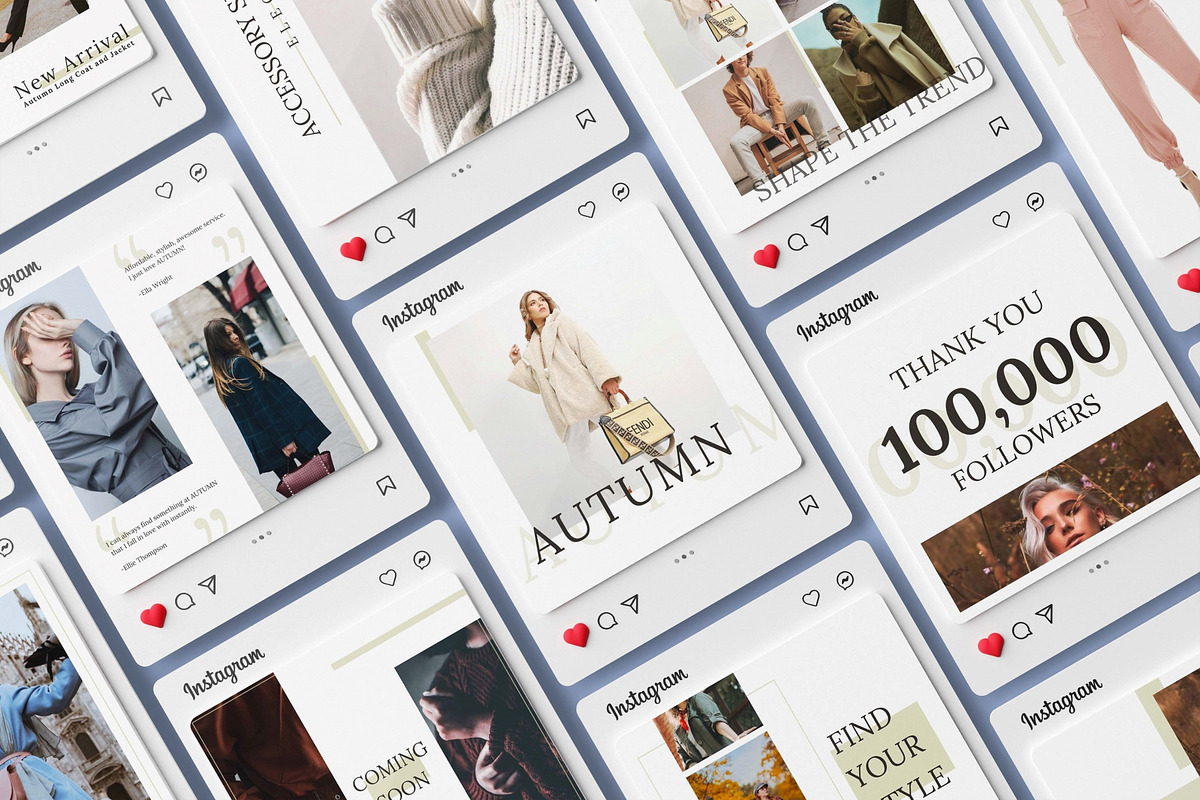Open comments on the AUTUMN post
The image size is (1200, 800).
click(607, 620)
